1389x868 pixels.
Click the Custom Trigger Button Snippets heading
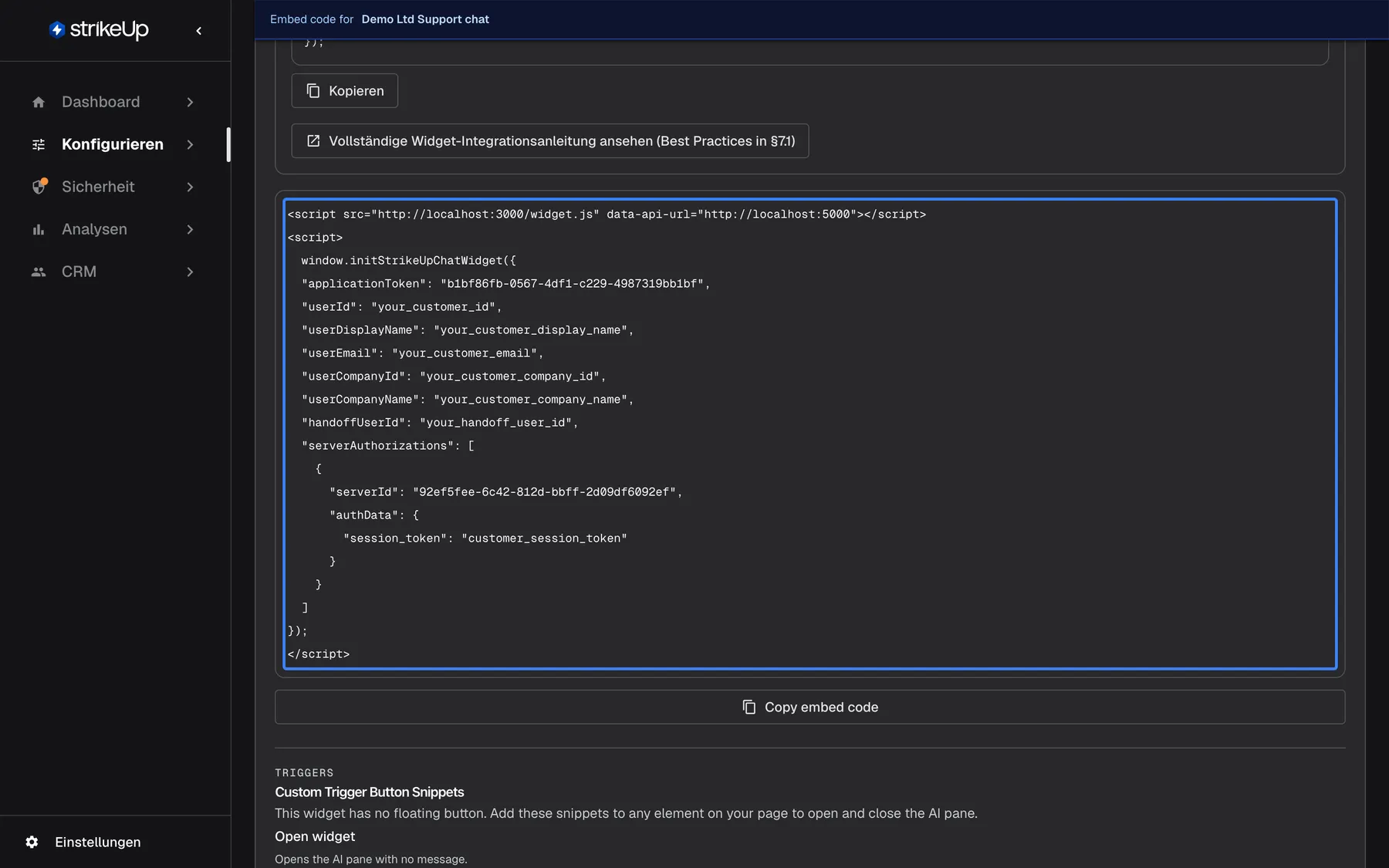[x=370, y=792]
